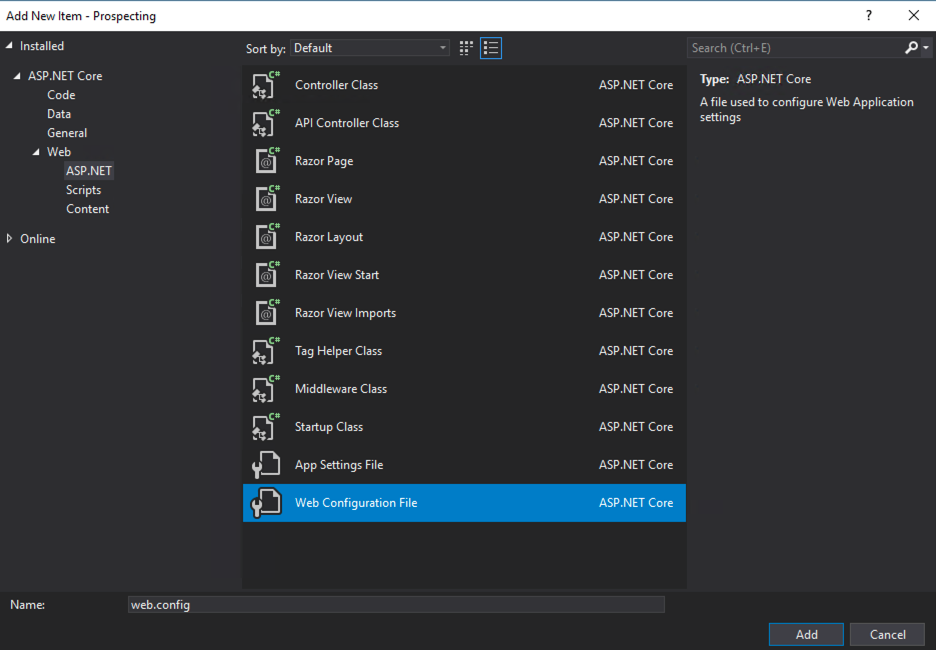Viewport: 936px width, 650px height.
Task: Collapse the ASP.NET Core tree node
Action: (x=16, y=75)
